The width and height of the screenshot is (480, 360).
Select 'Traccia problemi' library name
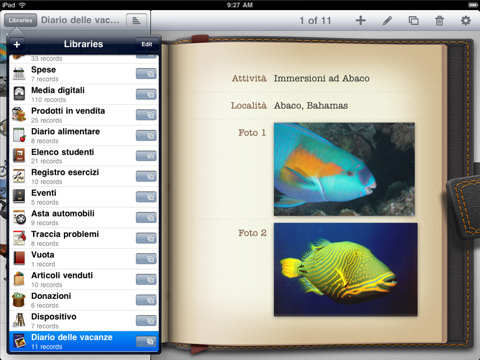tap(65, 234)
